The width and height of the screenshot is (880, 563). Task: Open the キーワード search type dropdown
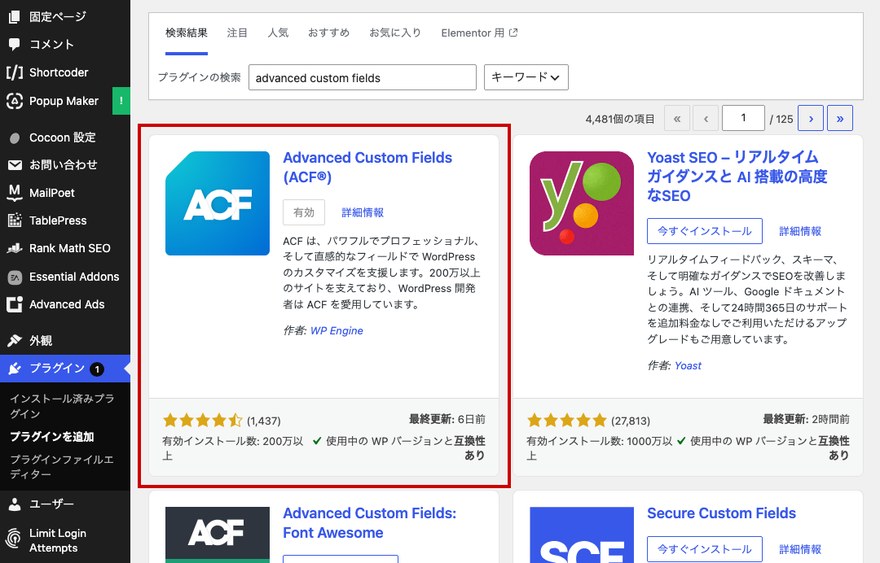pyautogui.click(x=526, y=77)
